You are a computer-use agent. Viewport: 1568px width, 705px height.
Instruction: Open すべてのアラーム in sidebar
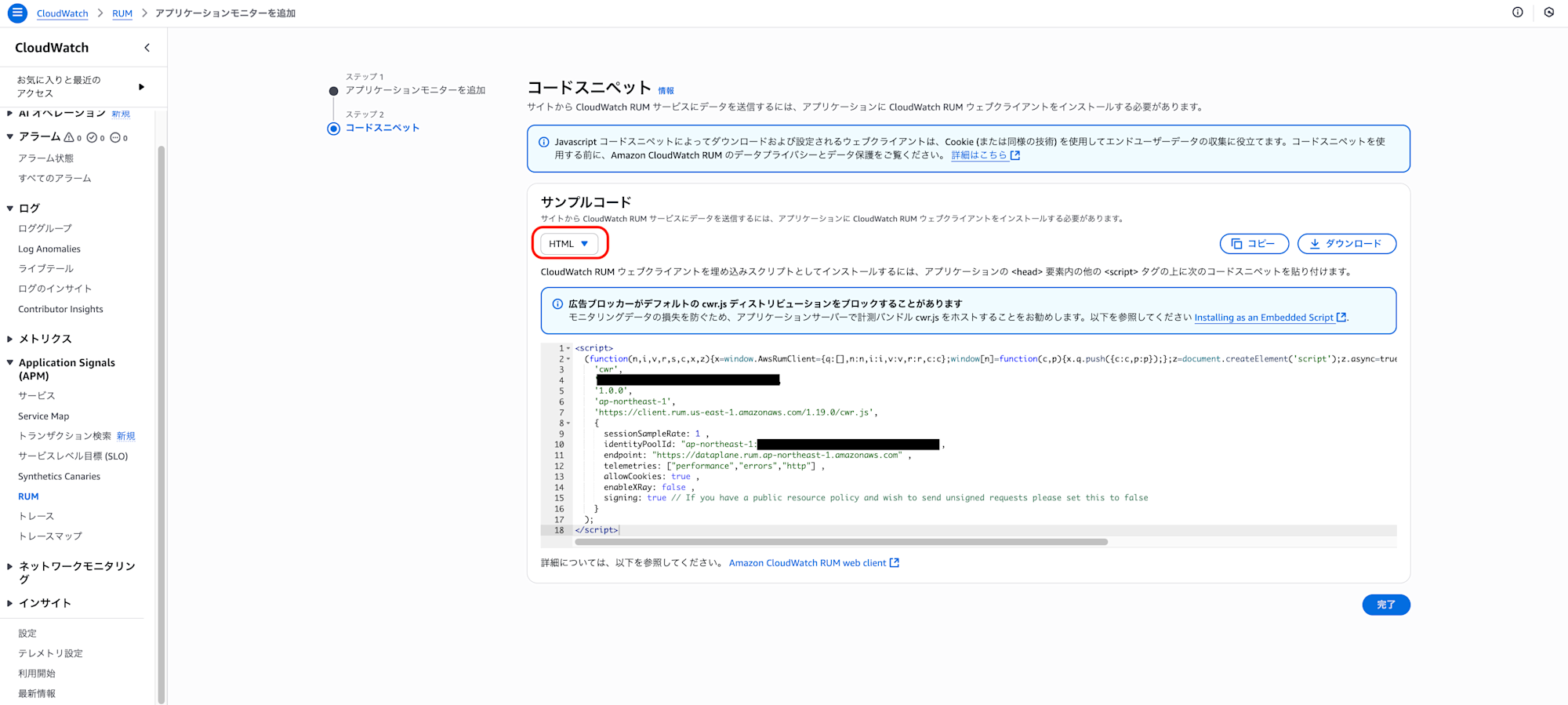coord(55,179)
